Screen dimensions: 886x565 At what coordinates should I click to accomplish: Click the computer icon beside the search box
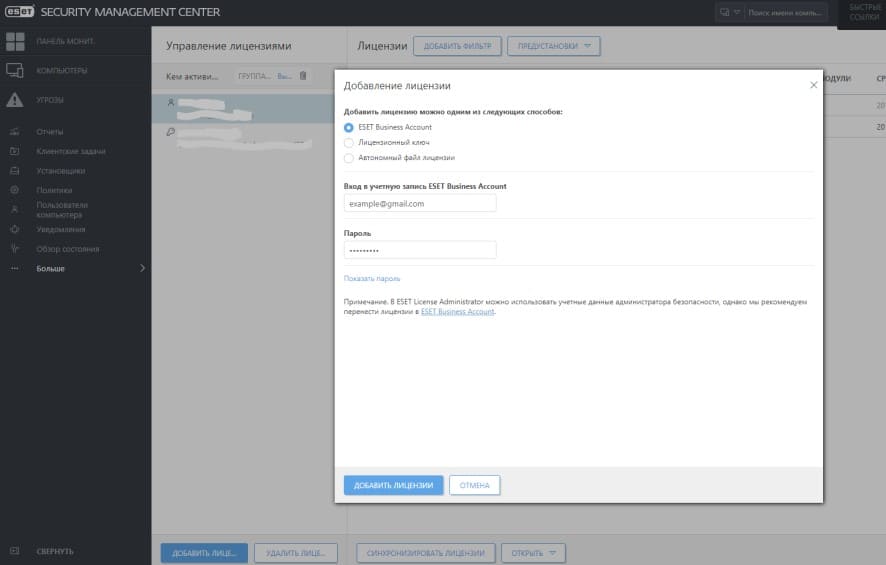tap(724, 12)
